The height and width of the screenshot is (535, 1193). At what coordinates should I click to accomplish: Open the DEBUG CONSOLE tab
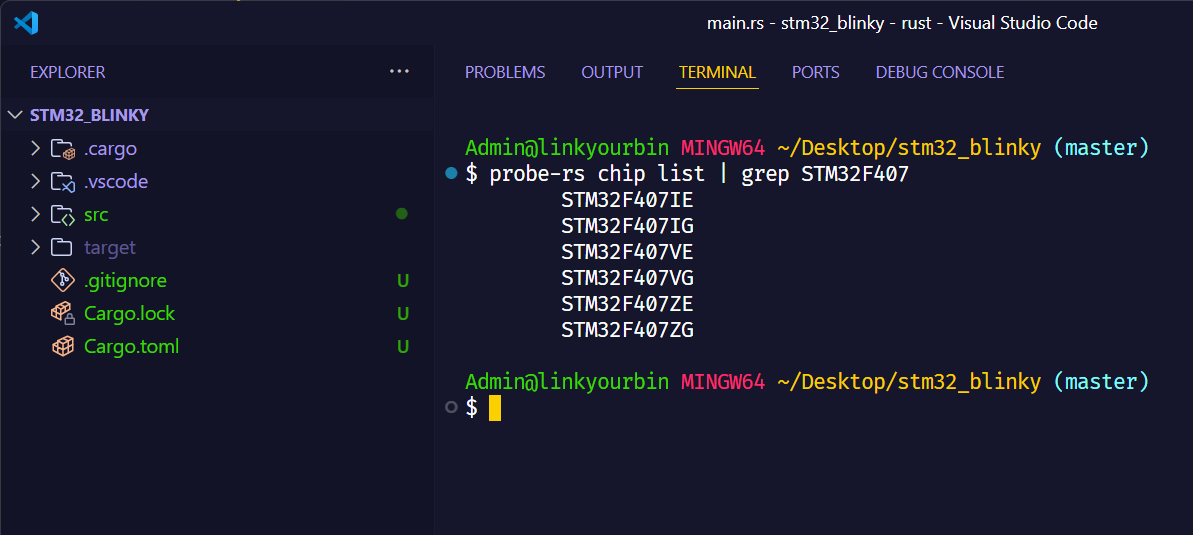[939, 72]
